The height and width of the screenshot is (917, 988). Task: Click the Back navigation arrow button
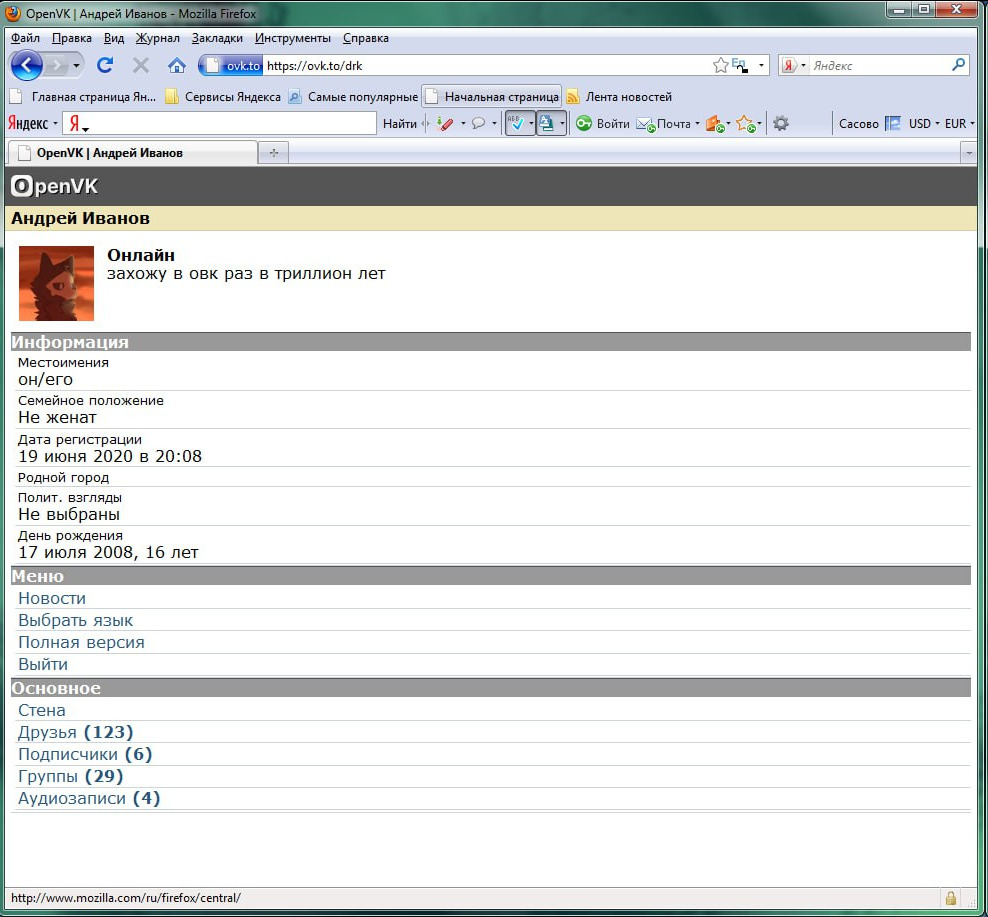(26, 65)
